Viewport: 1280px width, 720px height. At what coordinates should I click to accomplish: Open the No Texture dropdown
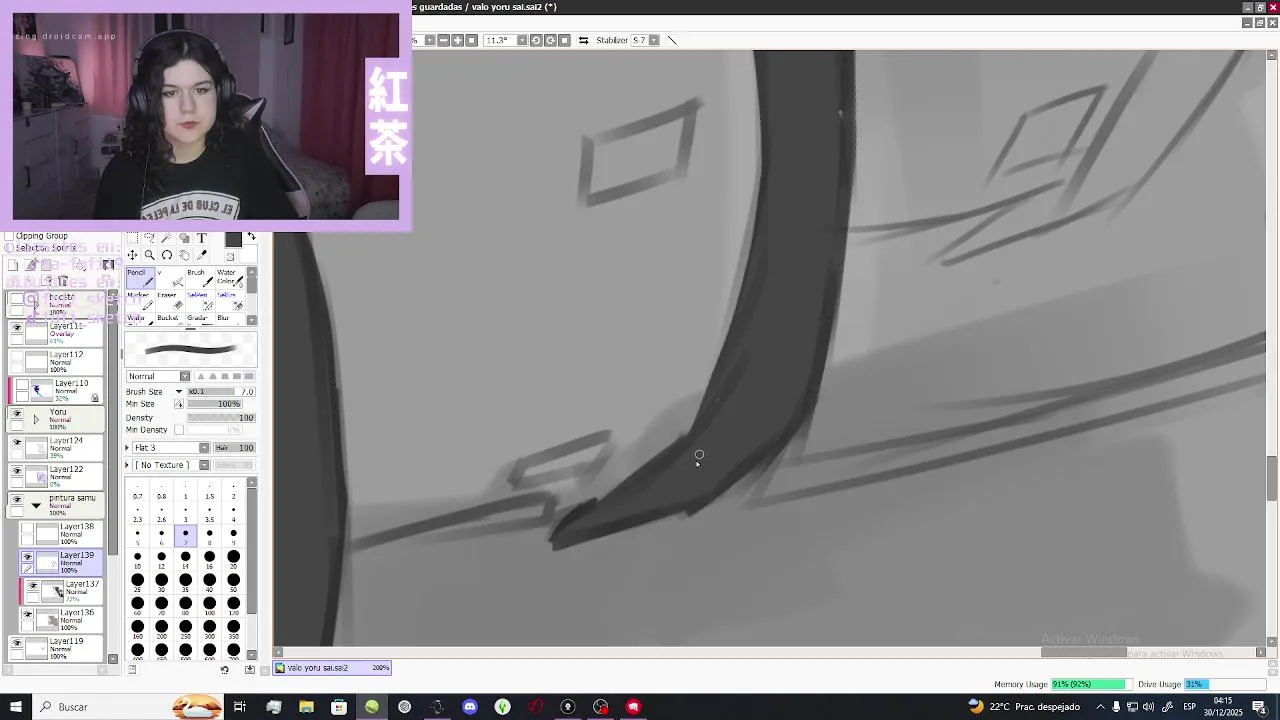pyautogui.click(x=171, y=465)
